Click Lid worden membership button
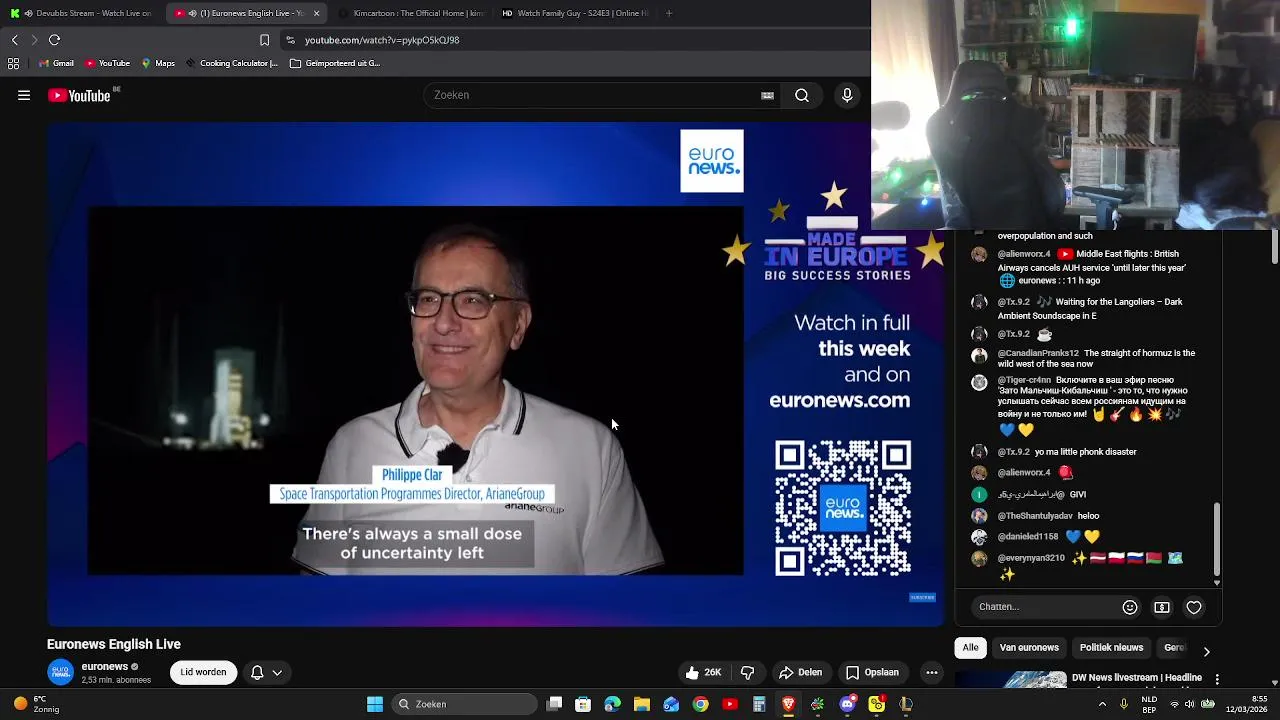 pyautogui.click(x=203, y=672)
